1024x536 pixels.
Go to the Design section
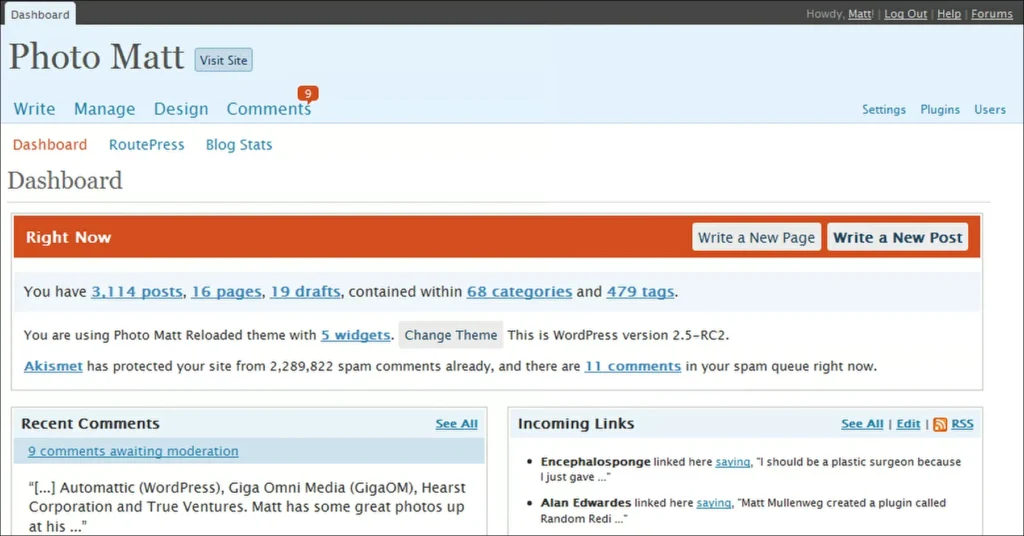click(181, 109)
